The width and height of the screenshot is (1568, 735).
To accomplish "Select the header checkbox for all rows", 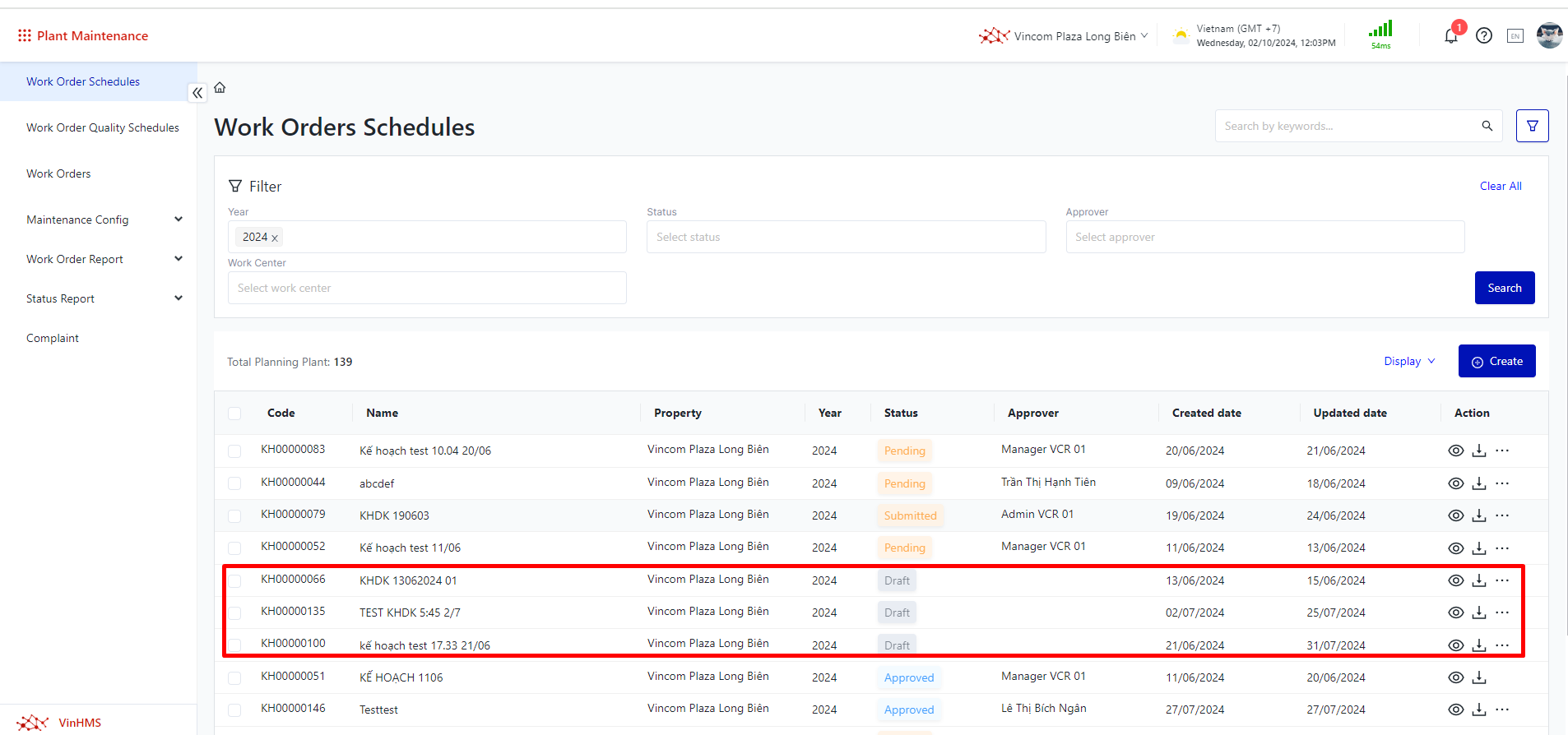I will pos(234,414).
